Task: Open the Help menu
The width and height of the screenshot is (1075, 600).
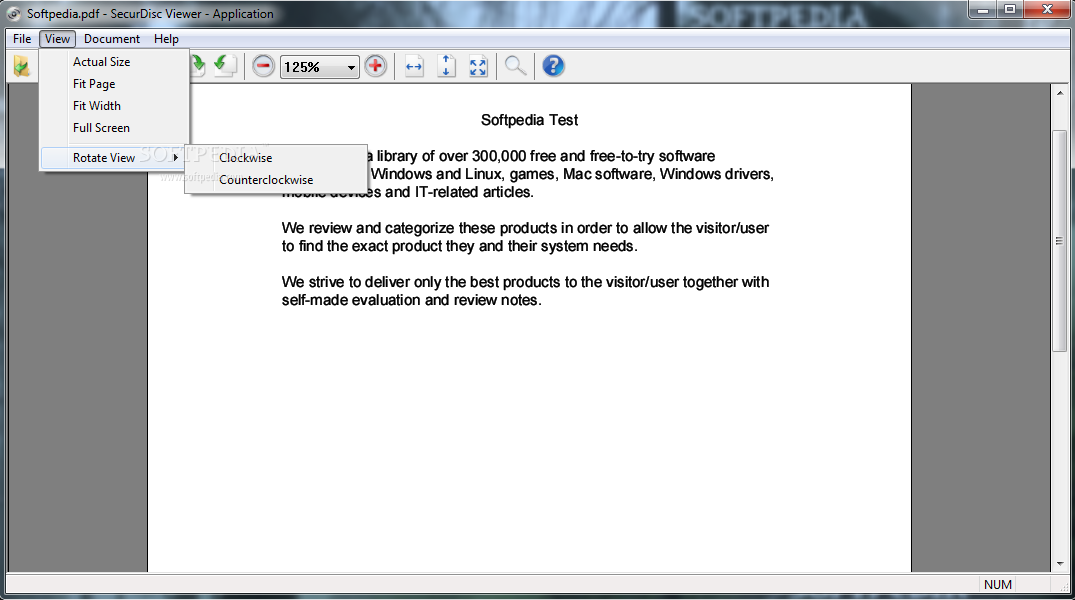Action: 166,39
